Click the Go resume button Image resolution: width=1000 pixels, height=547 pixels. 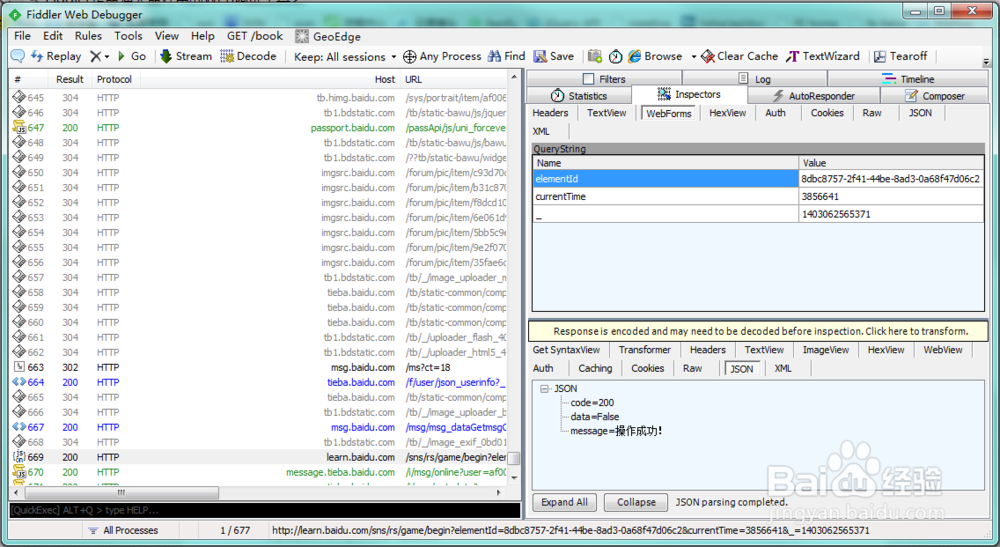(x=131, y=56)
